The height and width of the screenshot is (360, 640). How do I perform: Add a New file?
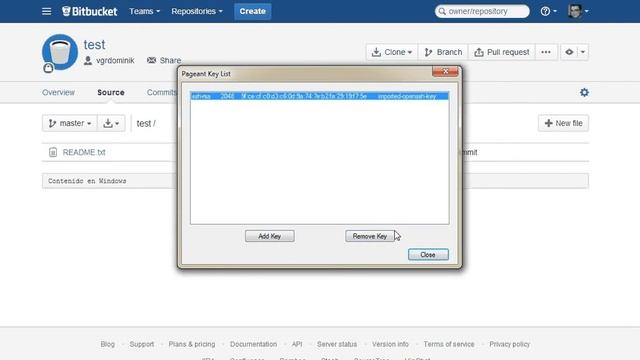(x=563, y=123)
